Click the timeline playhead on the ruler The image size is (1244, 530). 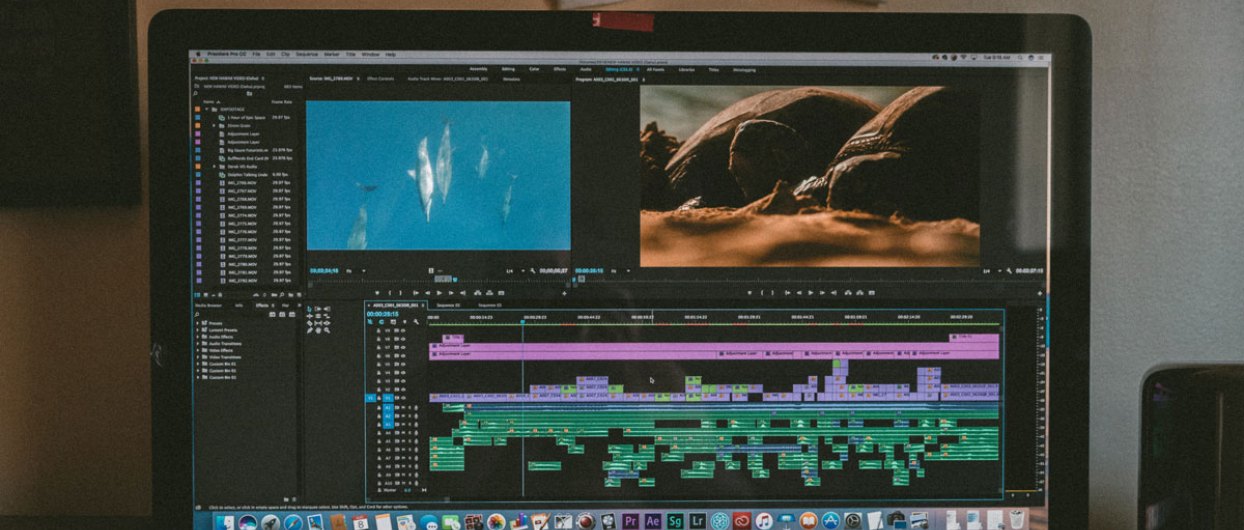click(x=522, y=320)
